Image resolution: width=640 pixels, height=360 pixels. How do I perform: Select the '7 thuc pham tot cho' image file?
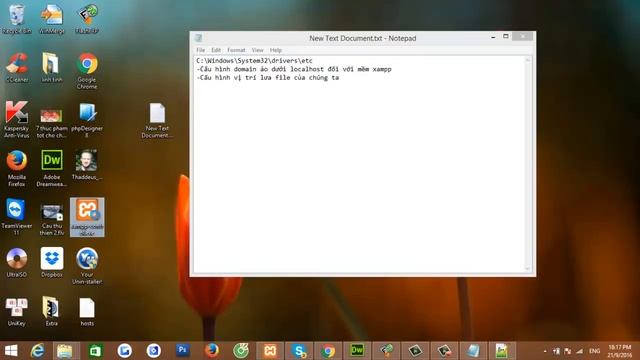[52, 123]
